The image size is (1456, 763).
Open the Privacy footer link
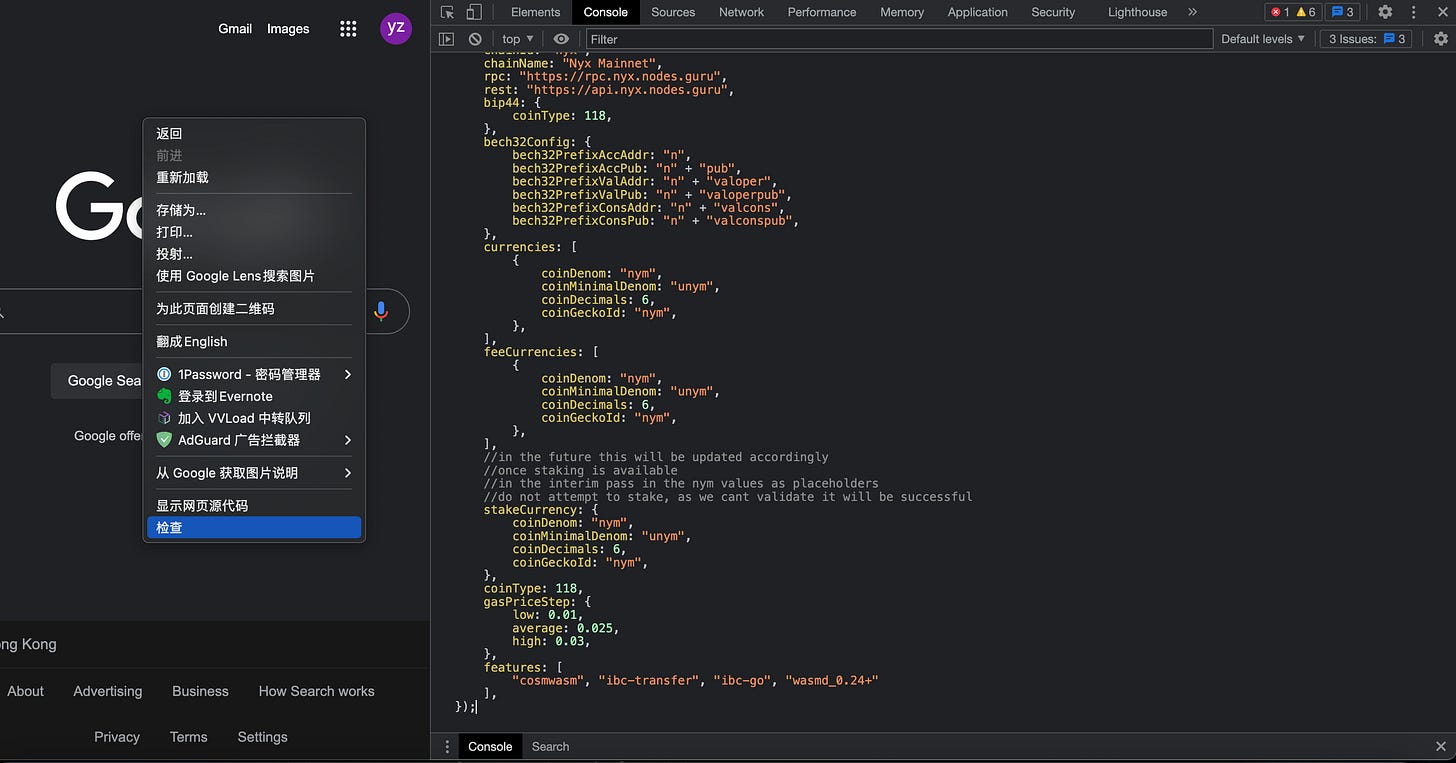coord(117,737)
